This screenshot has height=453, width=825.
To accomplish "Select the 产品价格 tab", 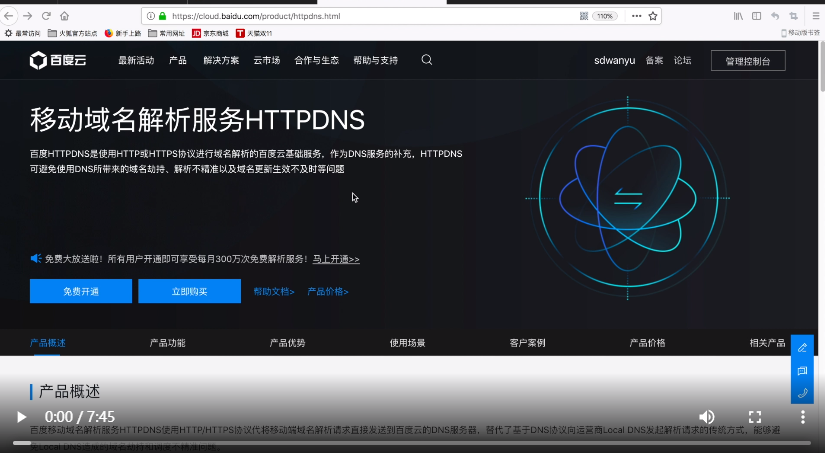I will coord(647,343).
